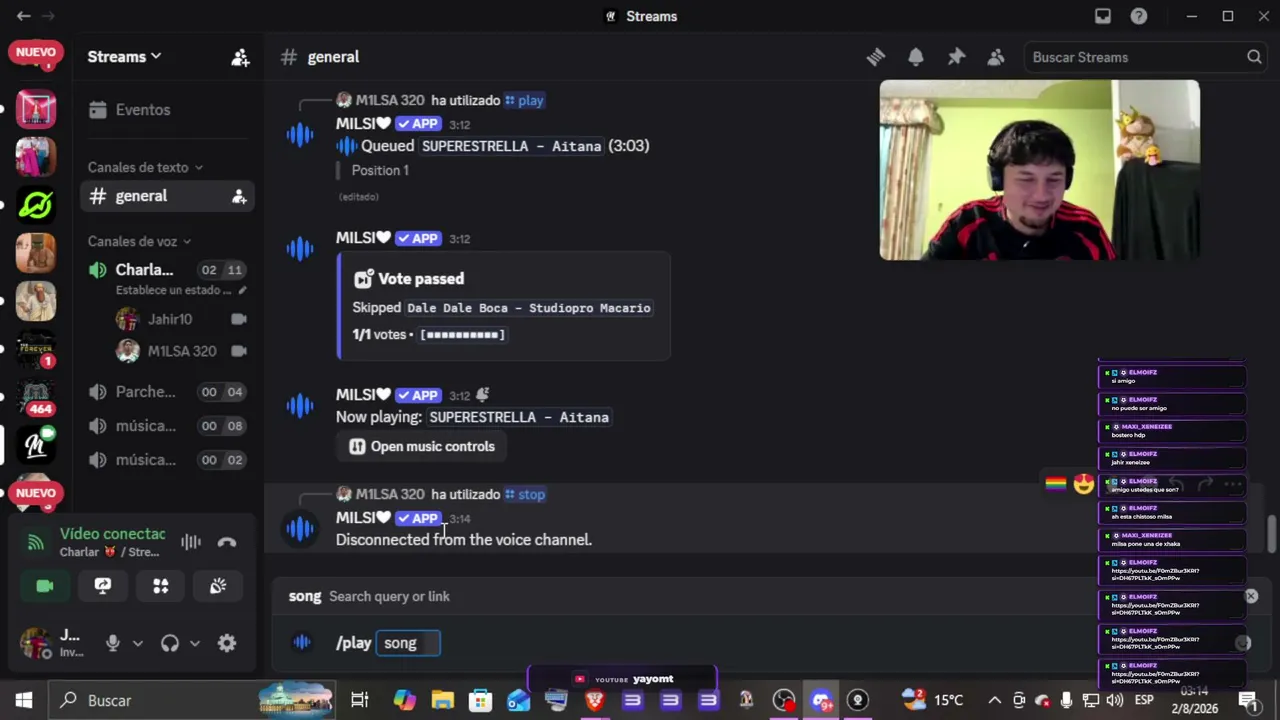This screenshot has height=720, width=1280.
Task: Create an invite for the general channel
Action: pyautogui.click(x=239, y=196)
